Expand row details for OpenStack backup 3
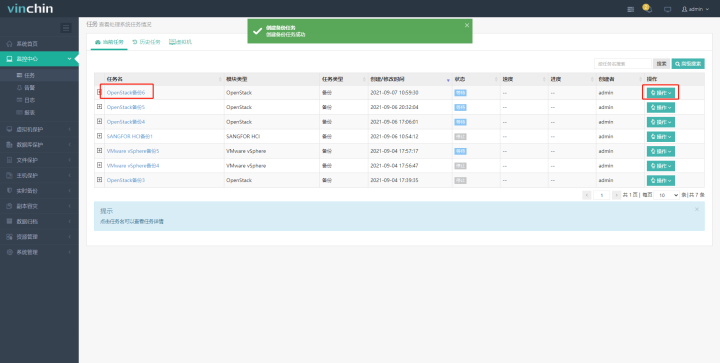720x363 pixels. 99,180
